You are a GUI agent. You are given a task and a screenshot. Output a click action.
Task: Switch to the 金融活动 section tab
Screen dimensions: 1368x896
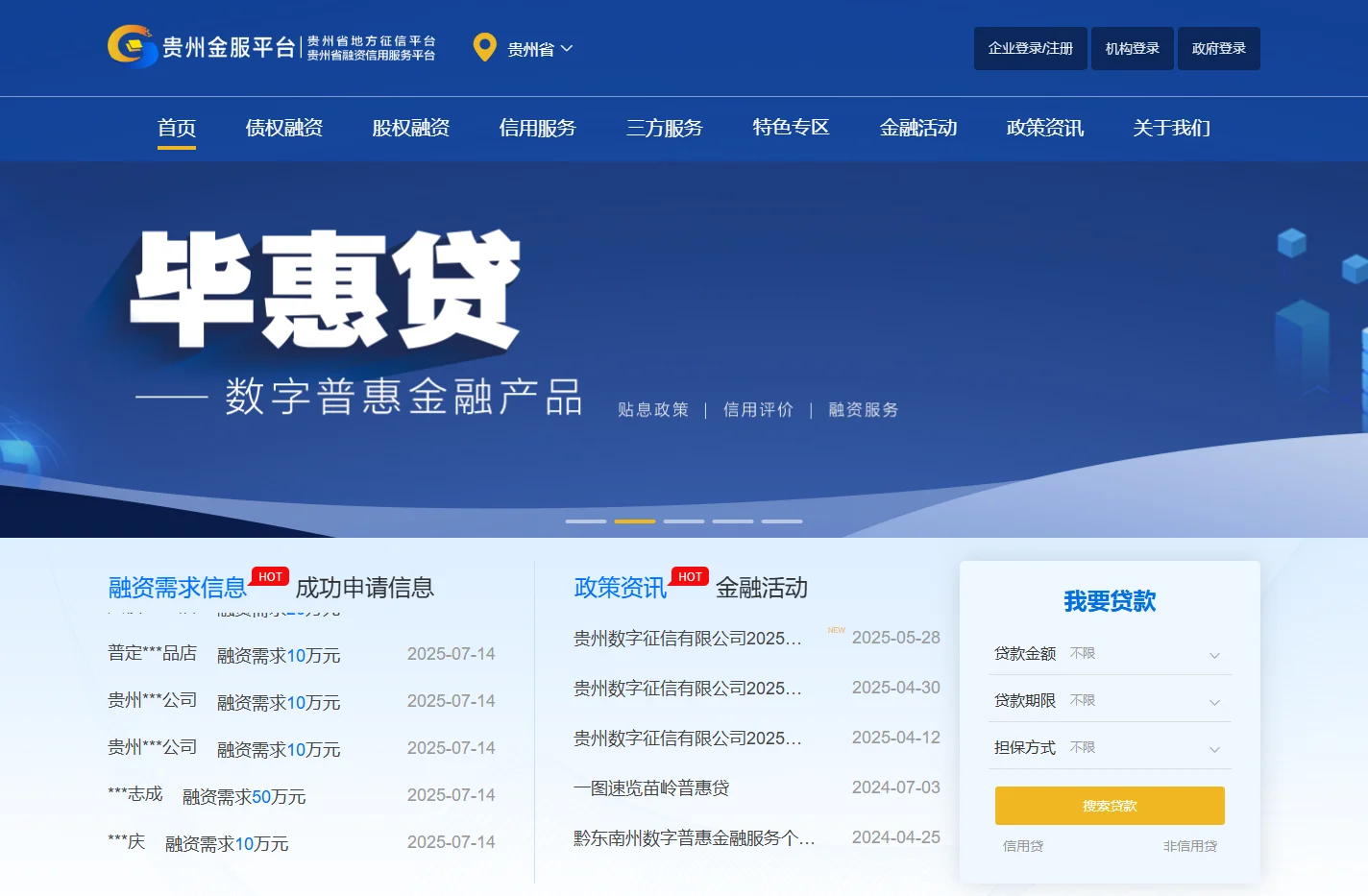point(762,588)
